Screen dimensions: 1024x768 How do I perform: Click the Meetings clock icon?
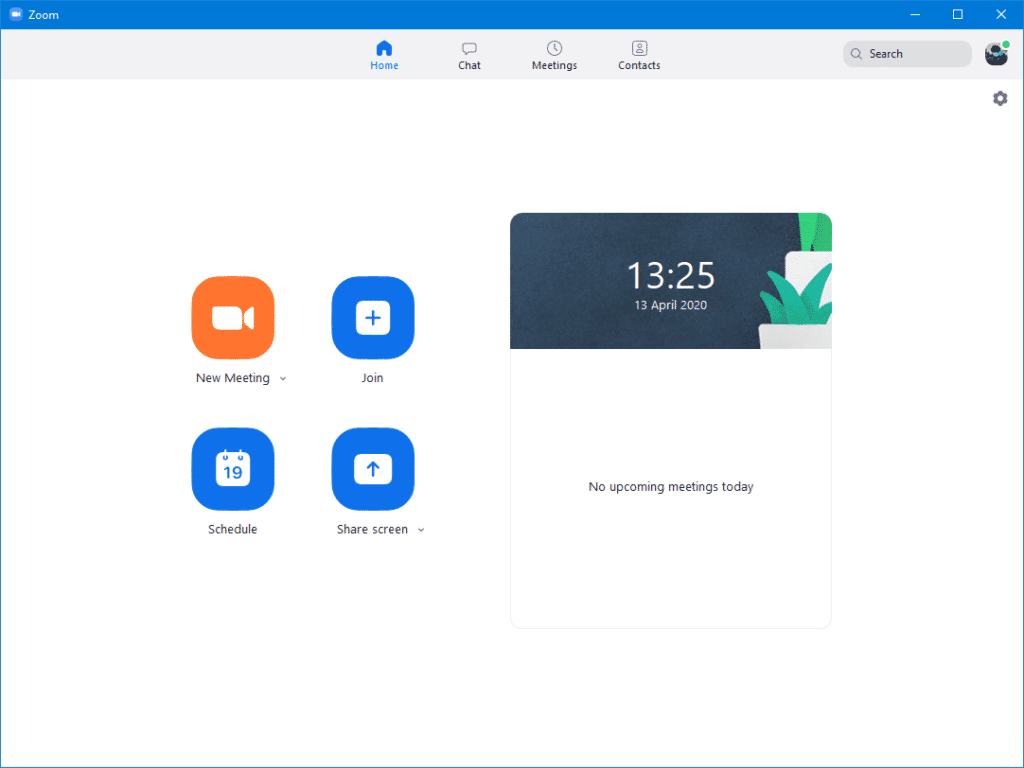click(x=554, y=47)
